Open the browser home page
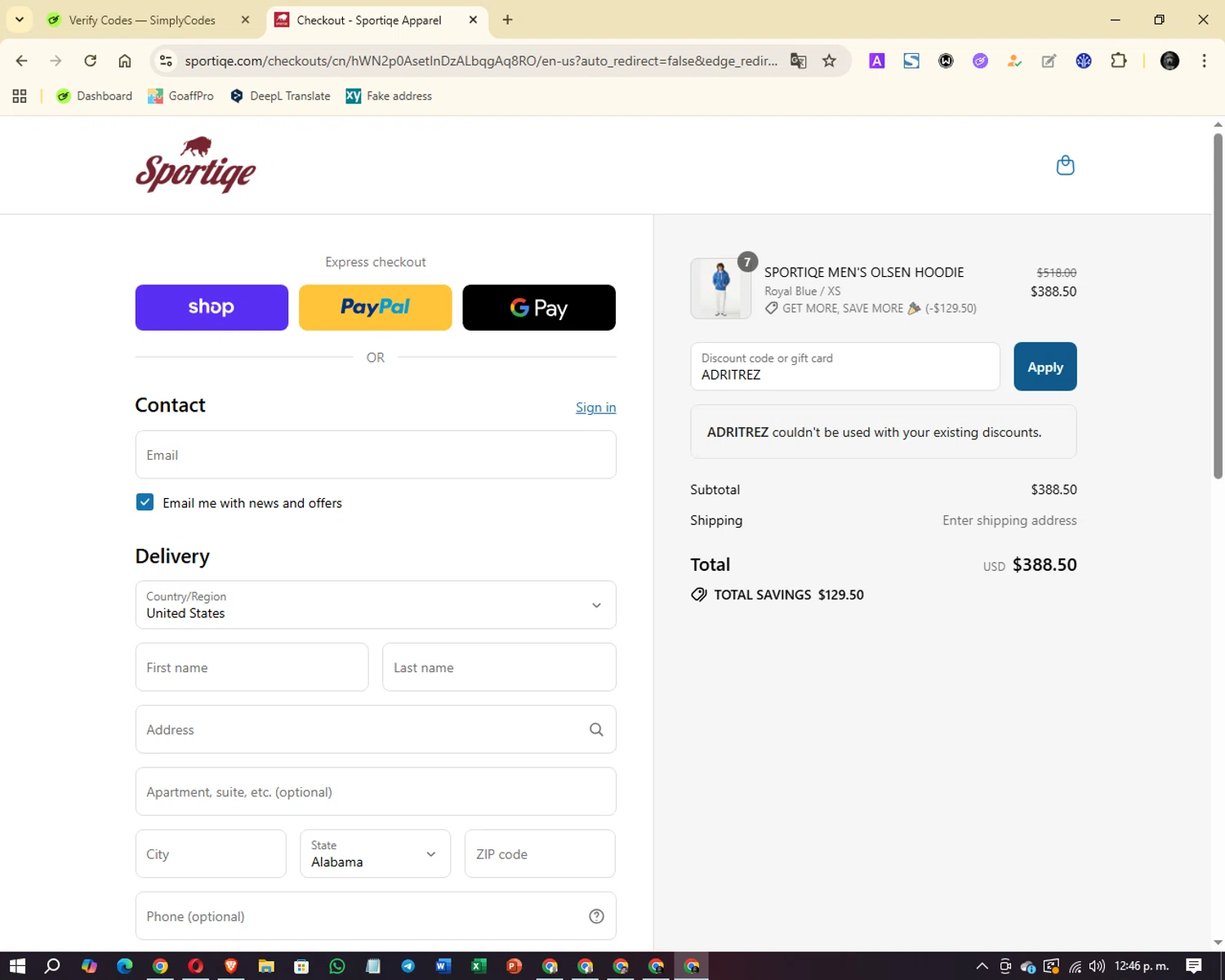This screenshot has height=980, width=1225. [x=125, y=60]
